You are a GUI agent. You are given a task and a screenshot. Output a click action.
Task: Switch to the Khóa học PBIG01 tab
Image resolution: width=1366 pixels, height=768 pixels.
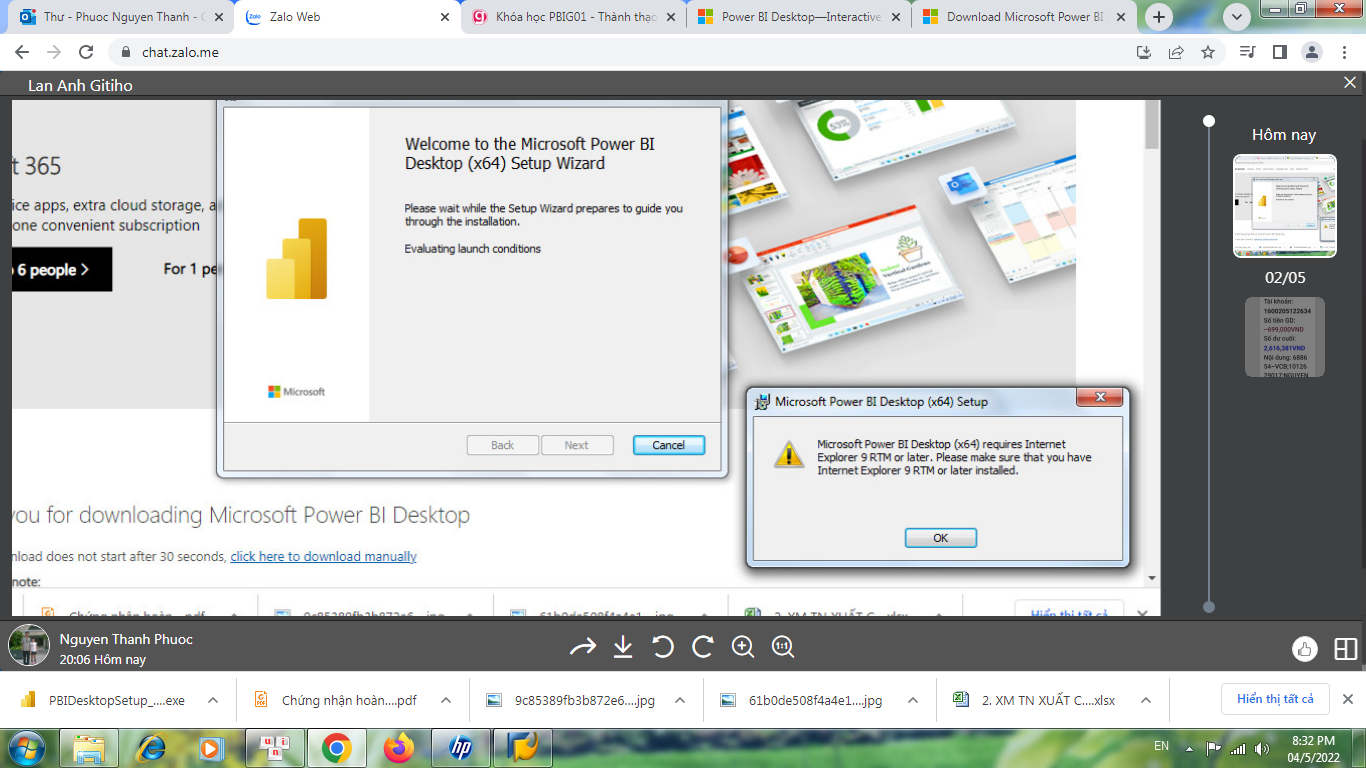click(573, 17)
